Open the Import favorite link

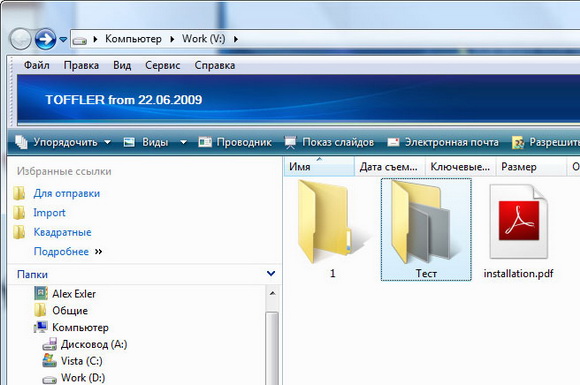tap(49, 213)
